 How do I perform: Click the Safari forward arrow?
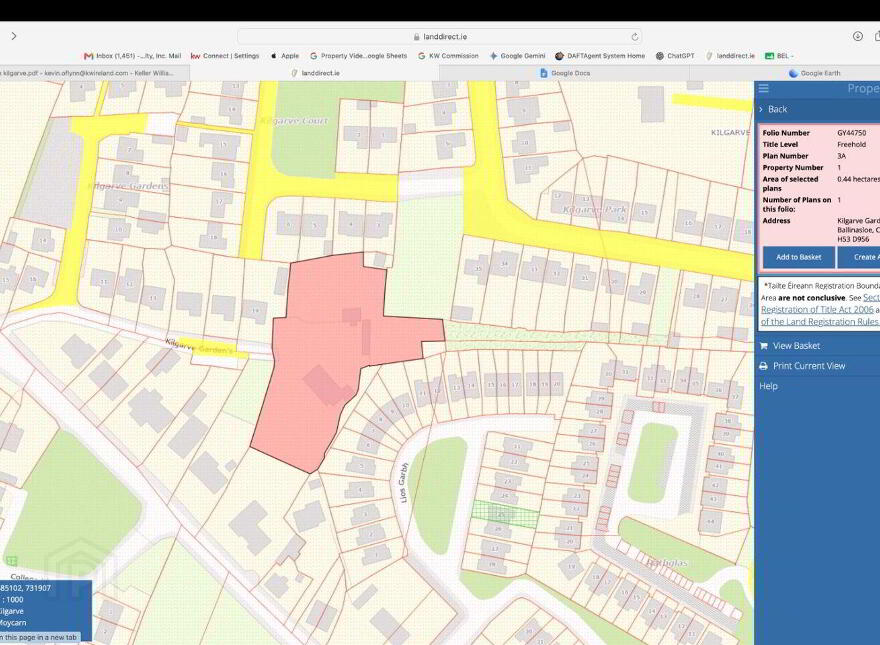click(x=13, y=36)
